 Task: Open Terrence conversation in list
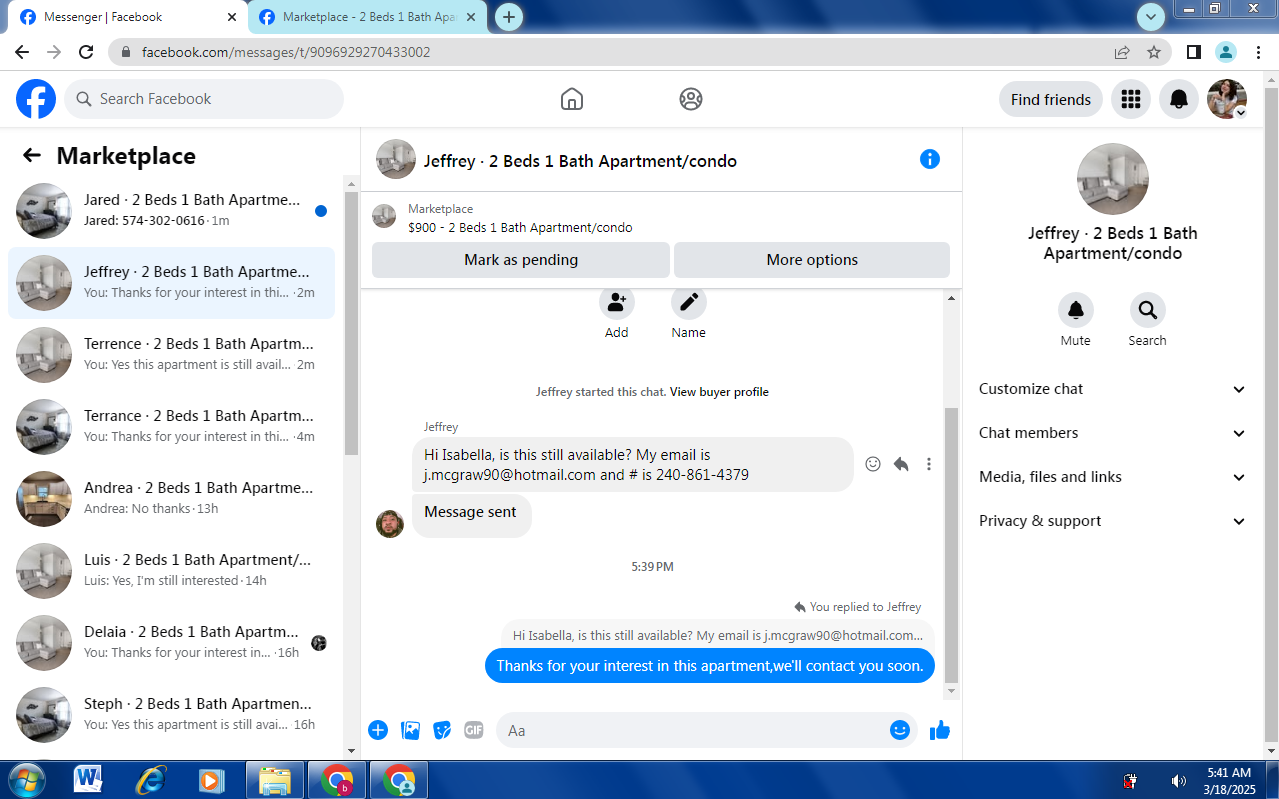point(172,355)
